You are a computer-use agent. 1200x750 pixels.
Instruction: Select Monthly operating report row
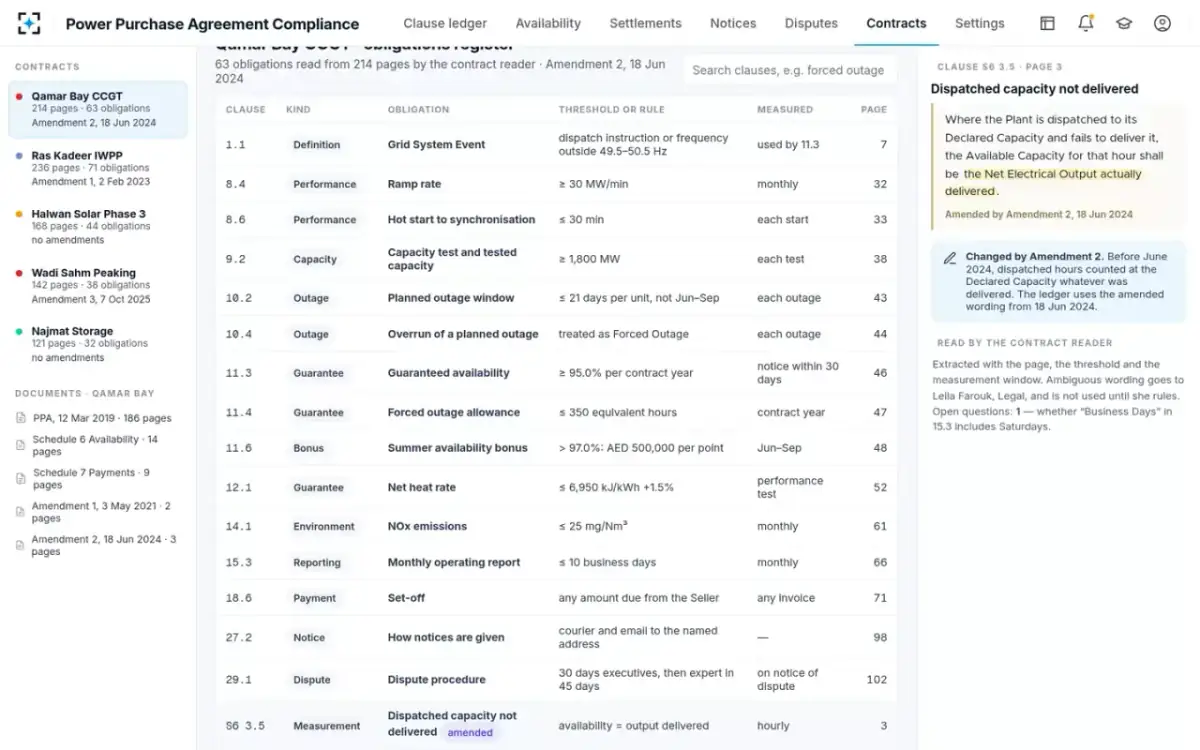[x=556, y=562]
